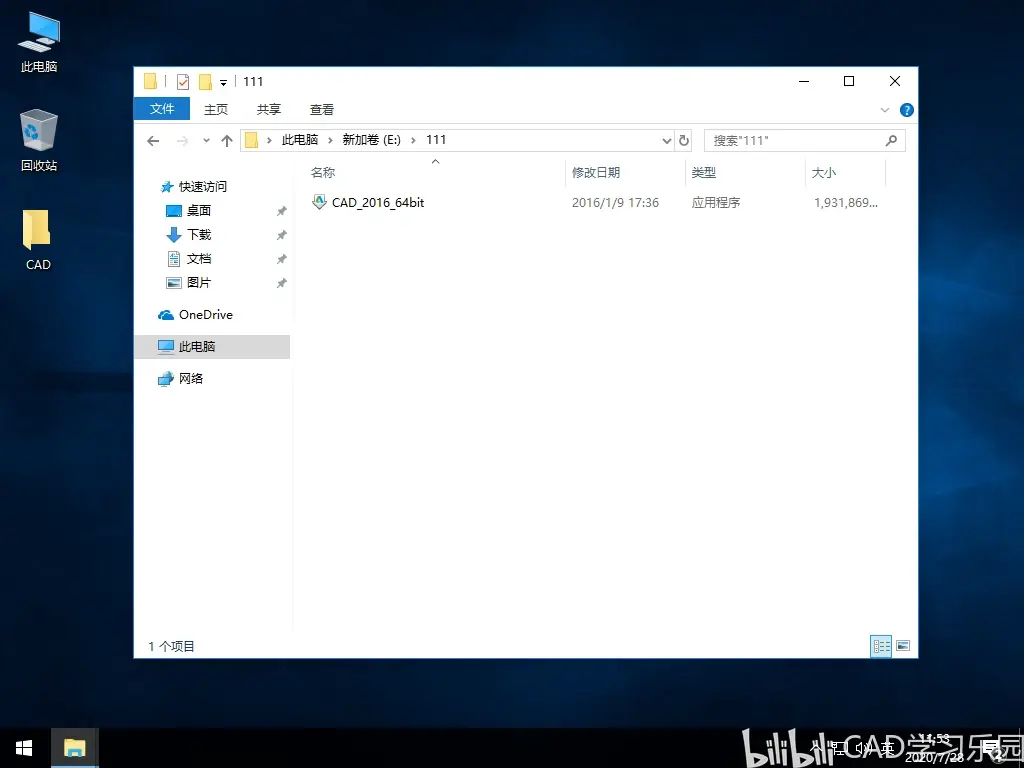Click the new folder icon in the quick access toolbar
Image resolution: width=1024 pixels, height=768 pixels.
click(x=205, y=82)
